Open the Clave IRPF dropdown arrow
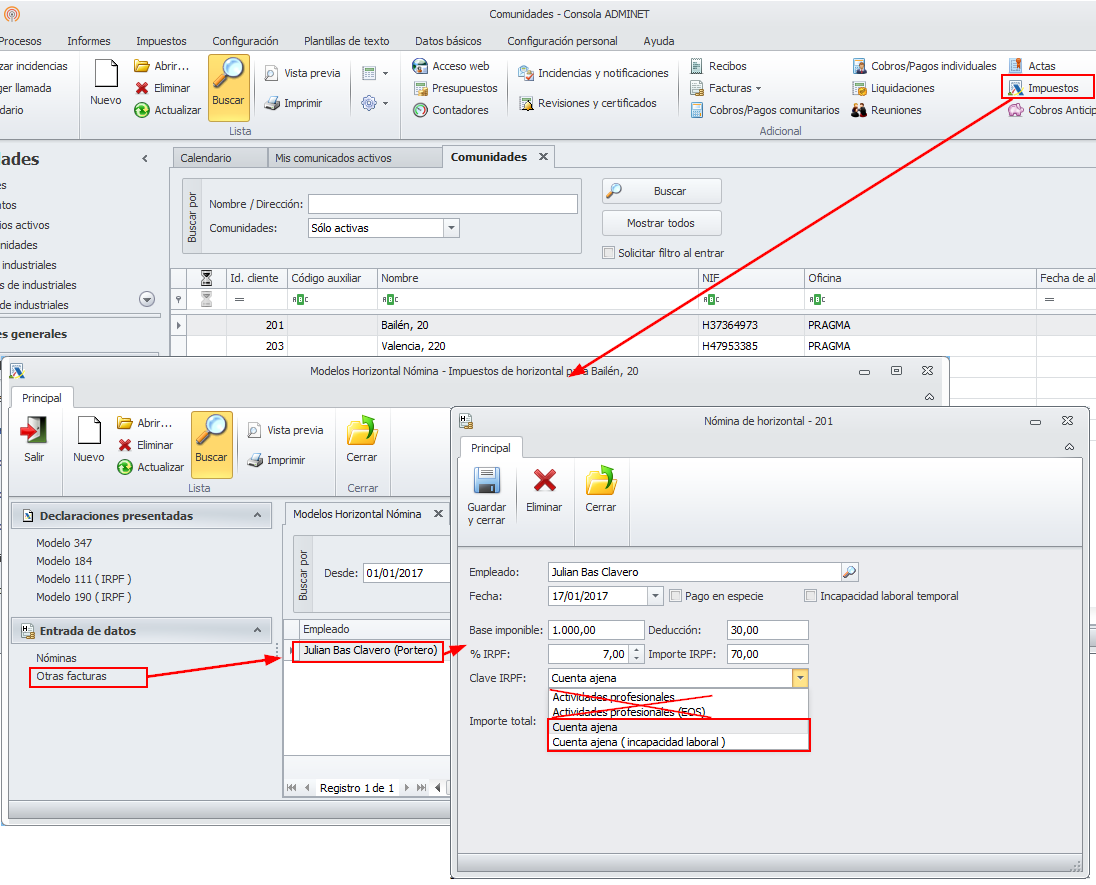 (x=799, y=678)
